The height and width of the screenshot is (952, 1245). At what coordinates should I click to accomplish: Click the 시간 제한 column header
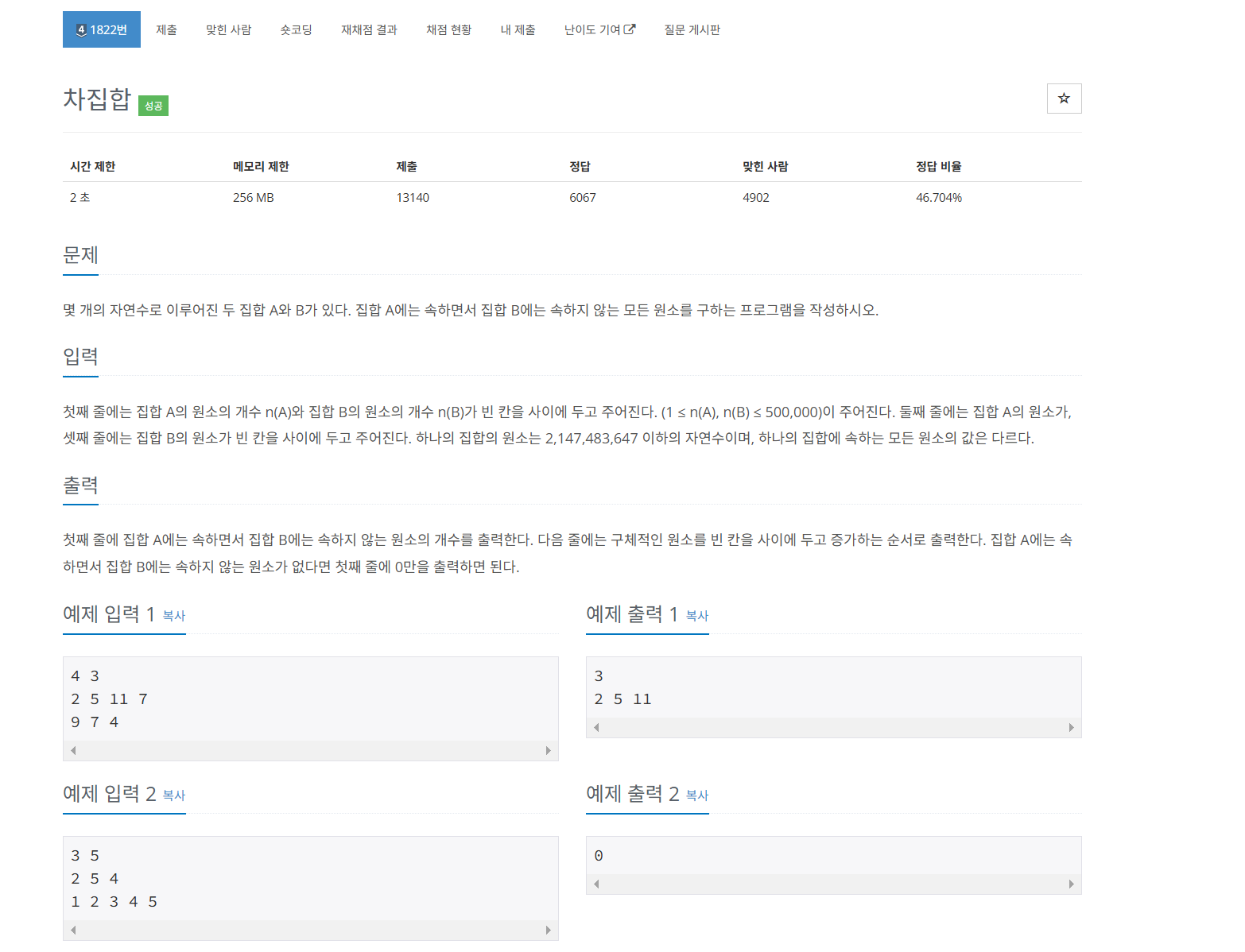(x=92, y=166)
